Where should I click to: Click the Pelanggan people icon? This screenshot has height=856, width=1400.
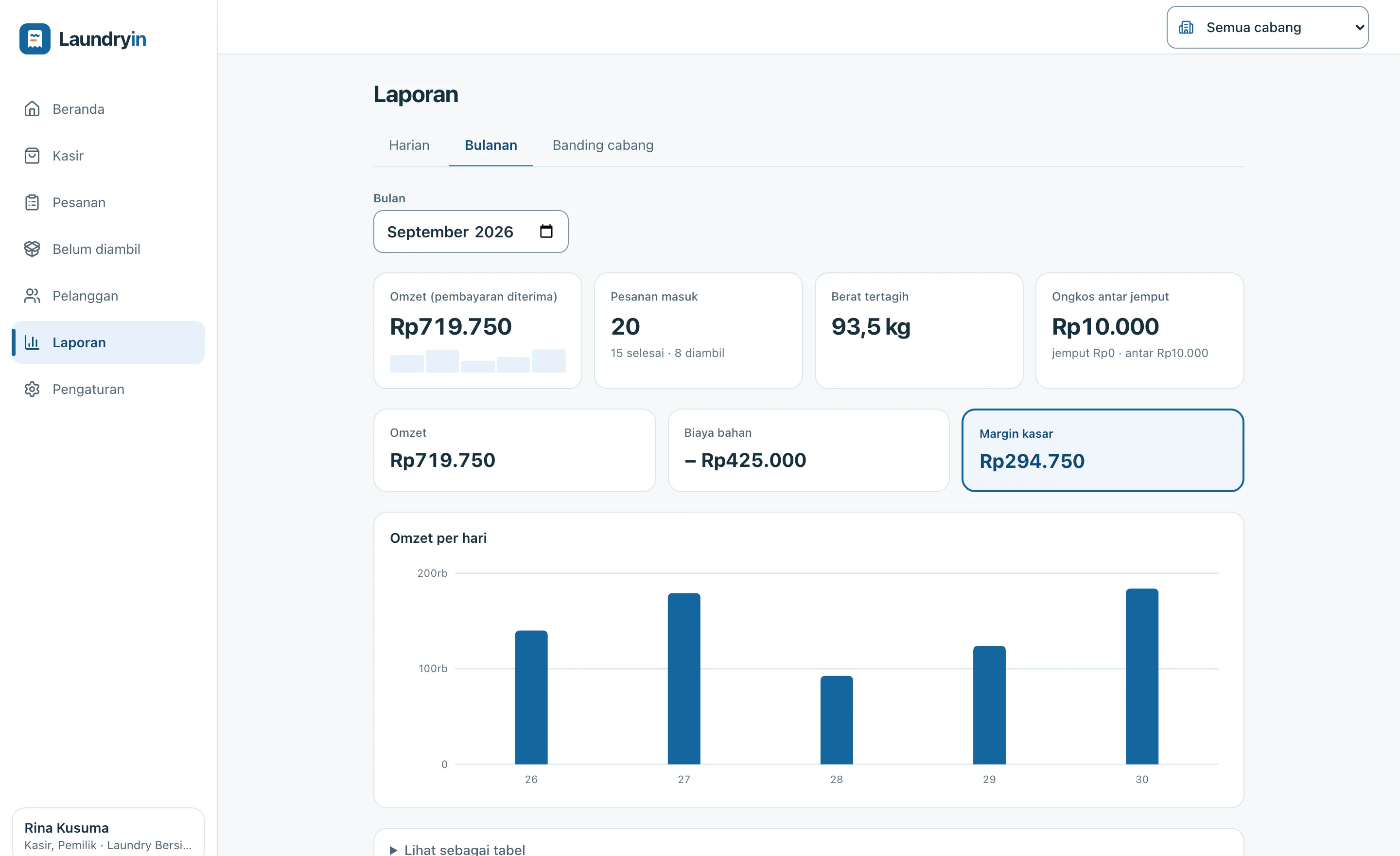tap(32, 296)
